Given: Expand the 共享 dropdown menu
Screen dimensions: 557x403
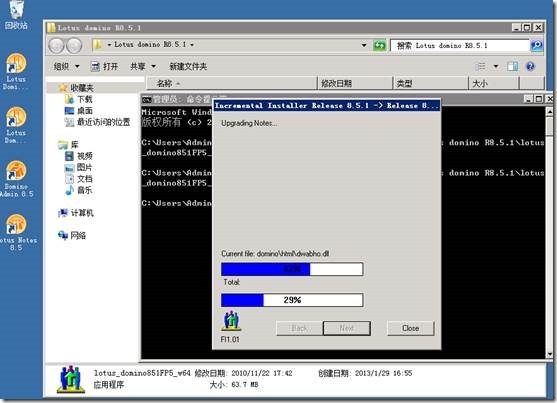Looking at the screenshot, I should coord(143,66).
